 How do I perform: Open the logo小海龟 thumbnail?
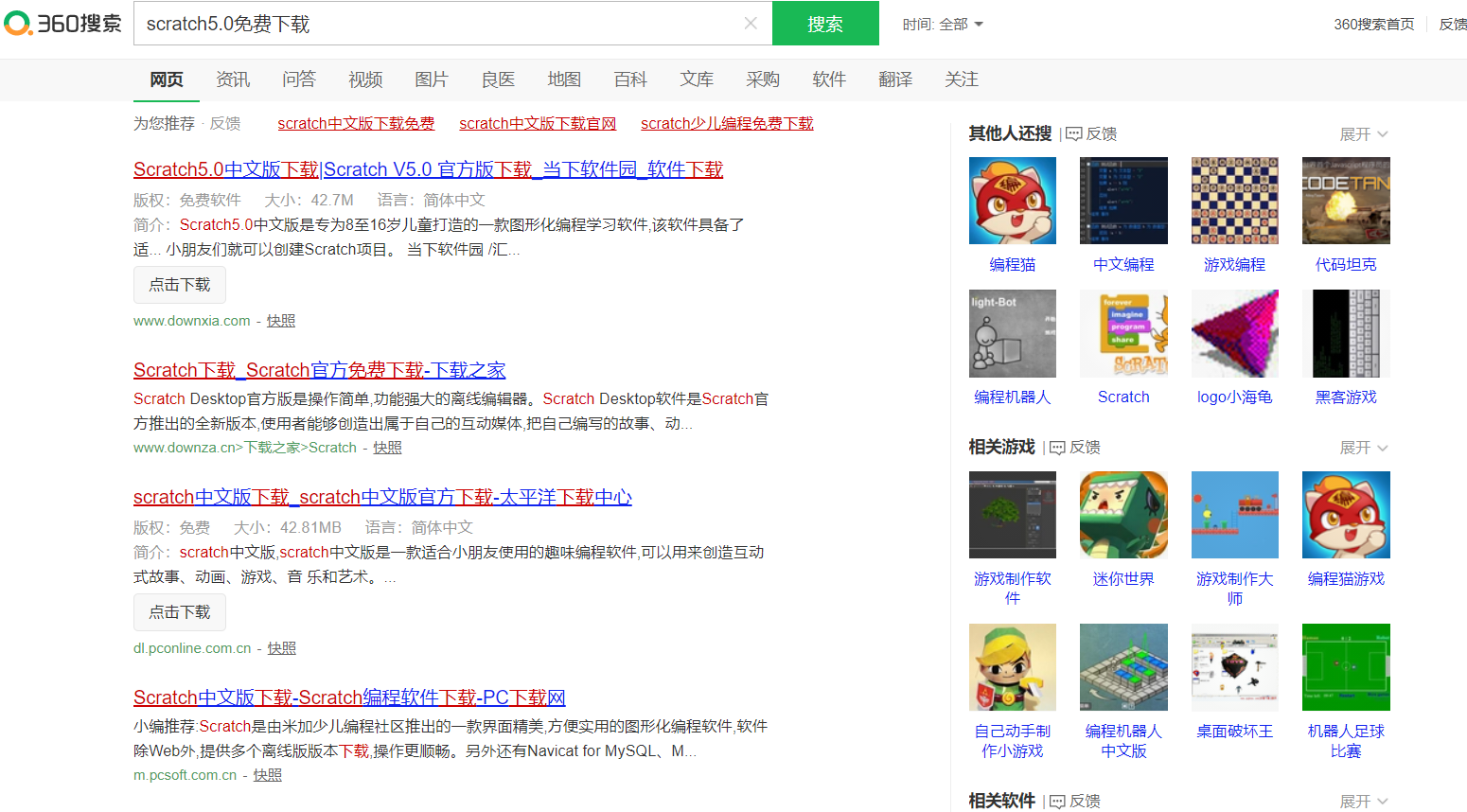coord(1235,333)
